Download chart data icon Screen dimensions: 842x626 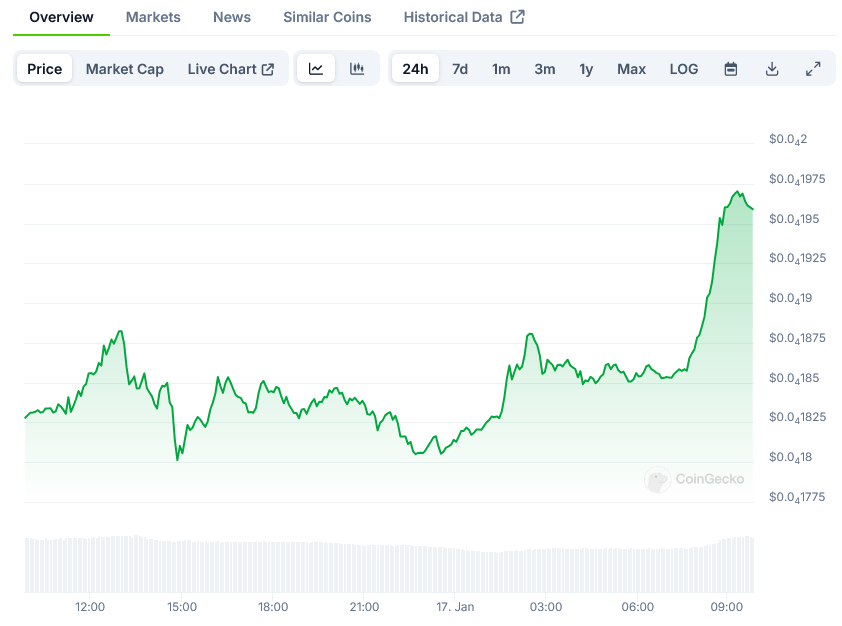click(772, 69)
